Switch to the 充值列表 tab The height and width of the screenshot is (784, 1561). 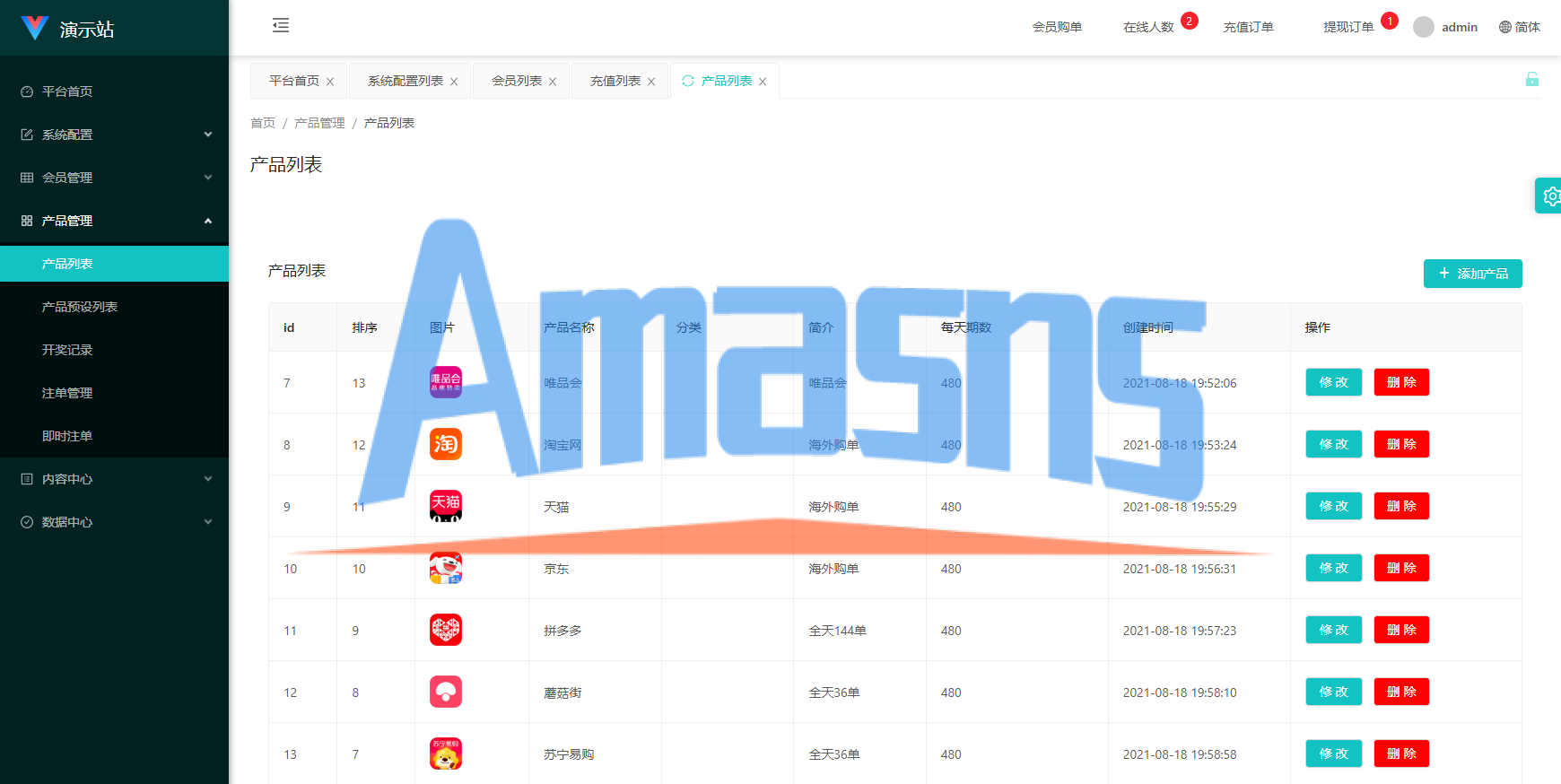615,81
